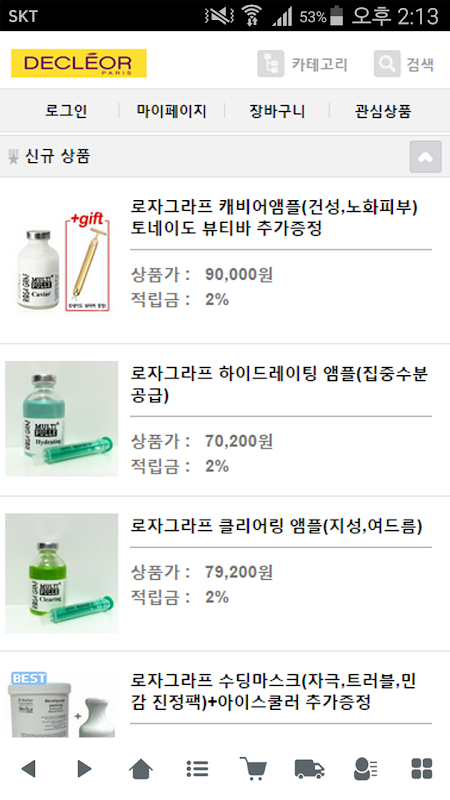The width and height of the screenshot is (450, 800).
Task: Open 로자그라프 캐비어앰플 product title link
Action: coord(274,218)
